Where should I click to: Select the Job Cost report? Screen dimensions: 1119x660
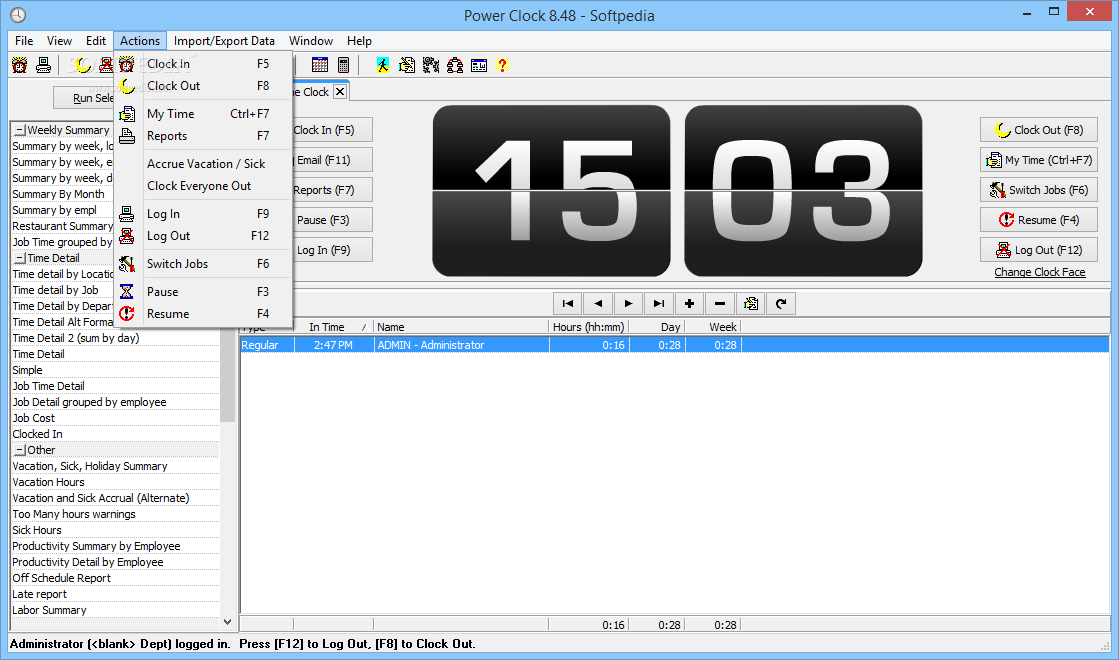pos(115,418)
